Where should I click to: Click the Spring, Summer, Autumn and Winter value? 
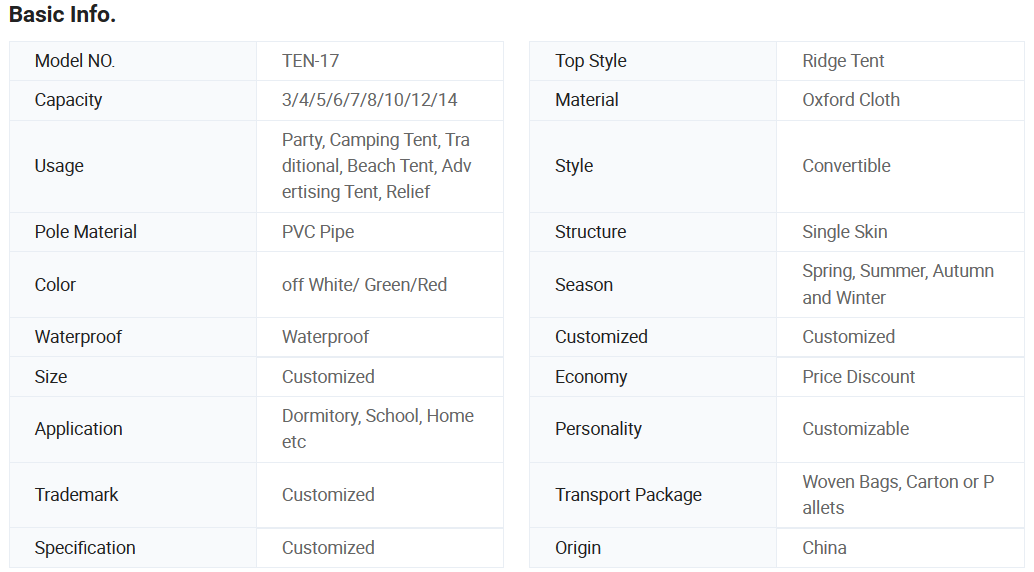(897, 284)
